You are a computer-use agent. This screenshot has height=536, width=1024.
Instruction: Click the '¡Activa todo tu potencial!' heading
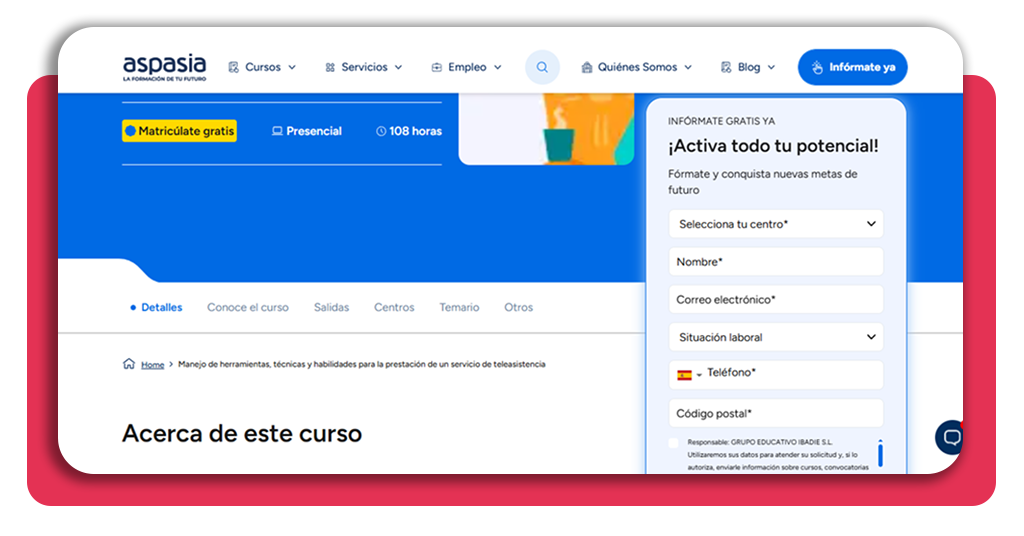[773, 146]
